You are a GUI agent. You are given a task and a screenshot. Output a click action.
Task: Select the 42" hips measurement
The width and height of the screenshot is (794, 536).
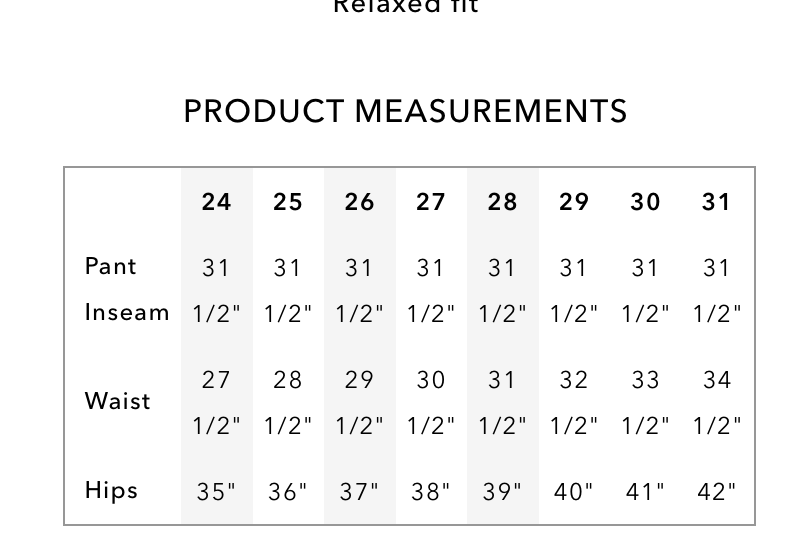click(717, 492)
